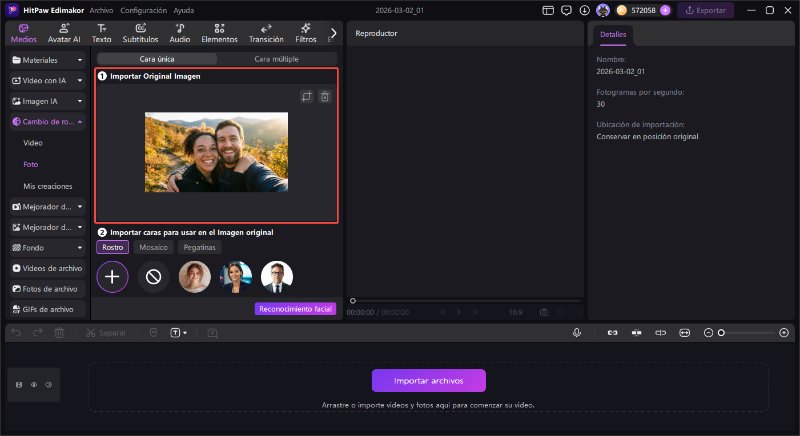This screenshot has height=436, width=800.
Task: Open the Medios tab
Action: [23, 33]
